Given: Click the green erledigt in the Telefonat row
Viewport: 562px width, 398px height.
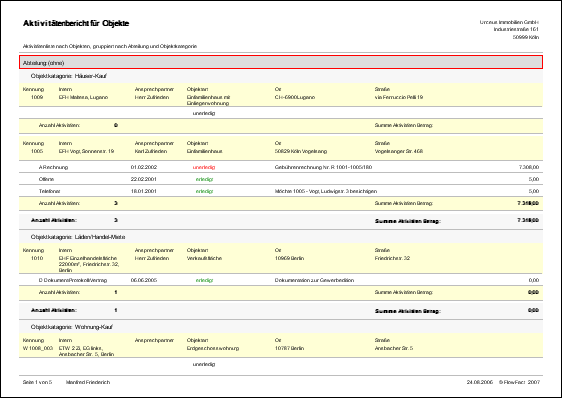Looking at the screenshot, I should click(x=204, y=191).
